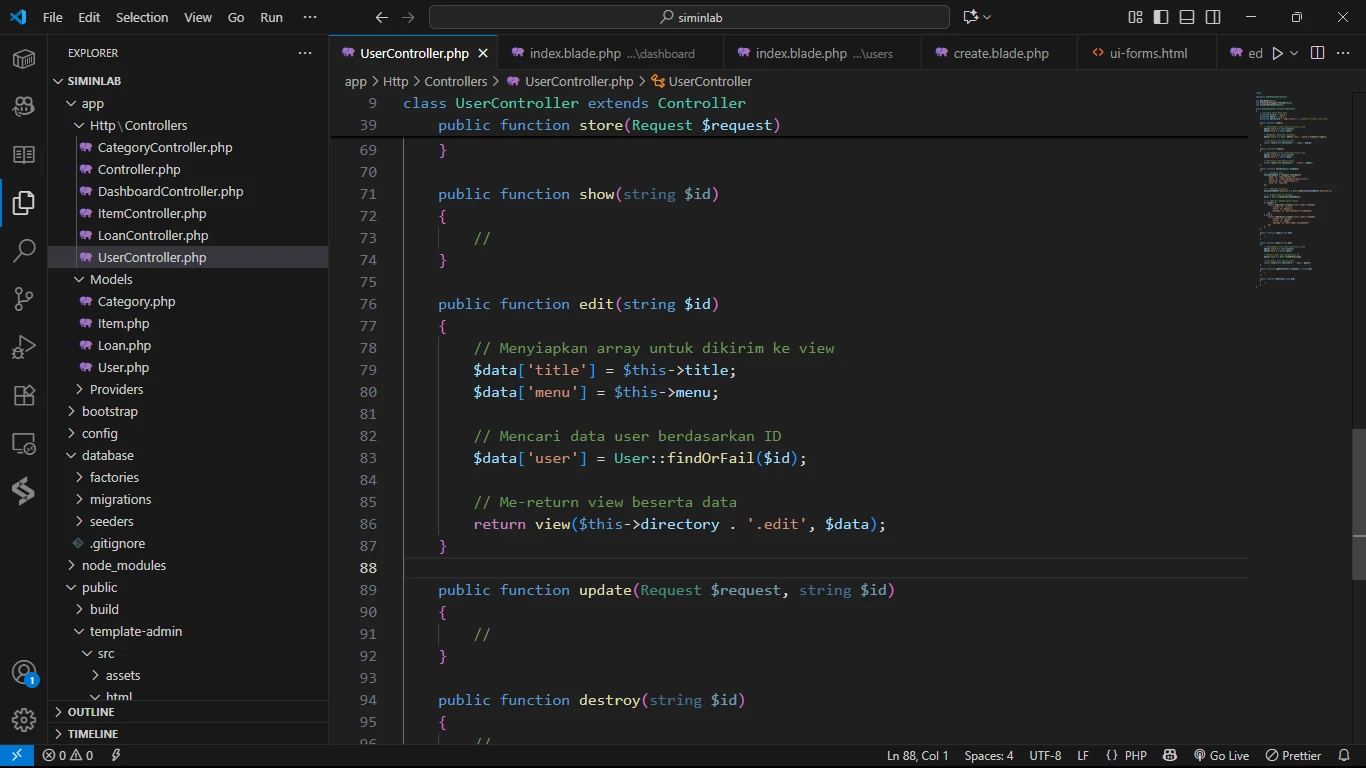Open the Search view in activity bar
The width and height of the screenshot is (1366, 768).
click(24, 251)
